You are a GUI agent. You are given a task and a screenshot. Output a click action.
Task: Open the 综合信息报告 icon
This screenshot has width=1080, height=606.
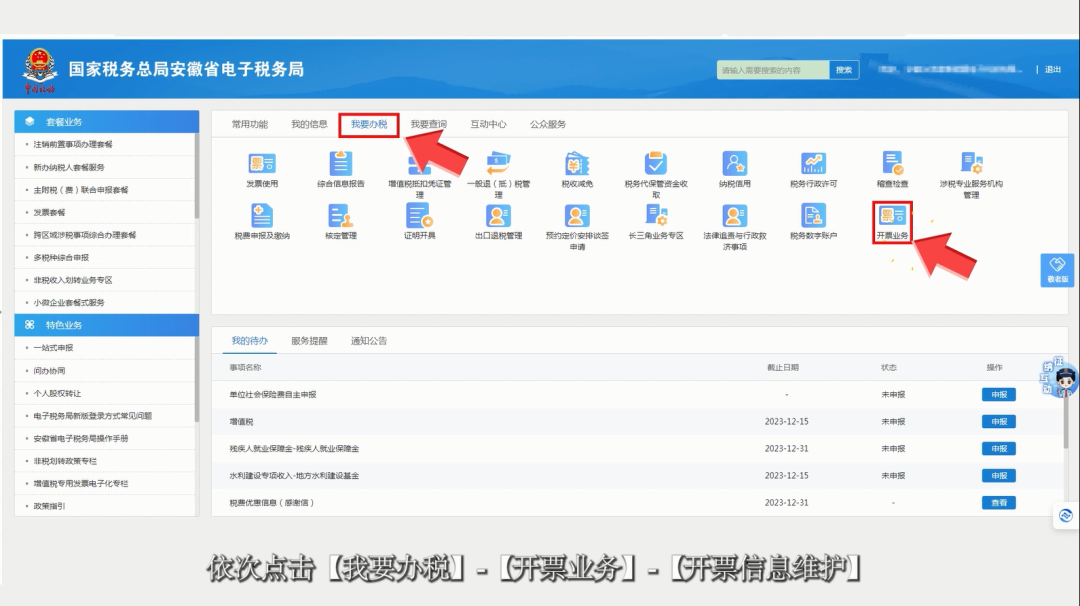click(340, 164)
